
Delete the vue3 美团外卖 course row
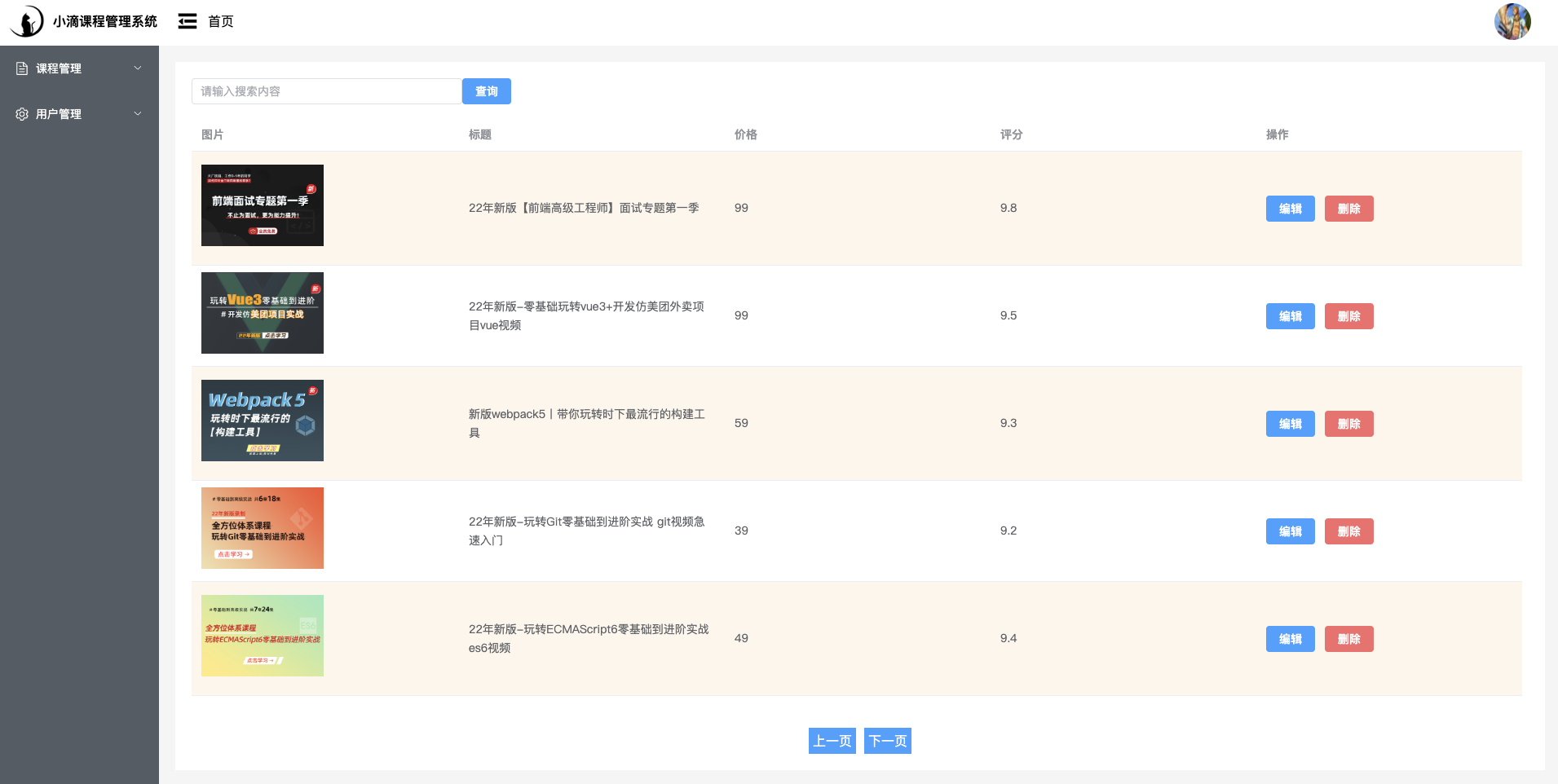coord(1348,316)
